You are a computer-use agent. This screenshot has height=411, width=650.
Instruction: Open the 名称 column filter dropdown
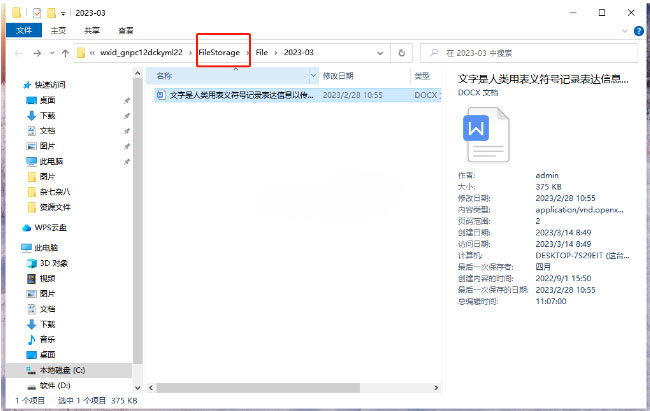click(x=313, y=76)
